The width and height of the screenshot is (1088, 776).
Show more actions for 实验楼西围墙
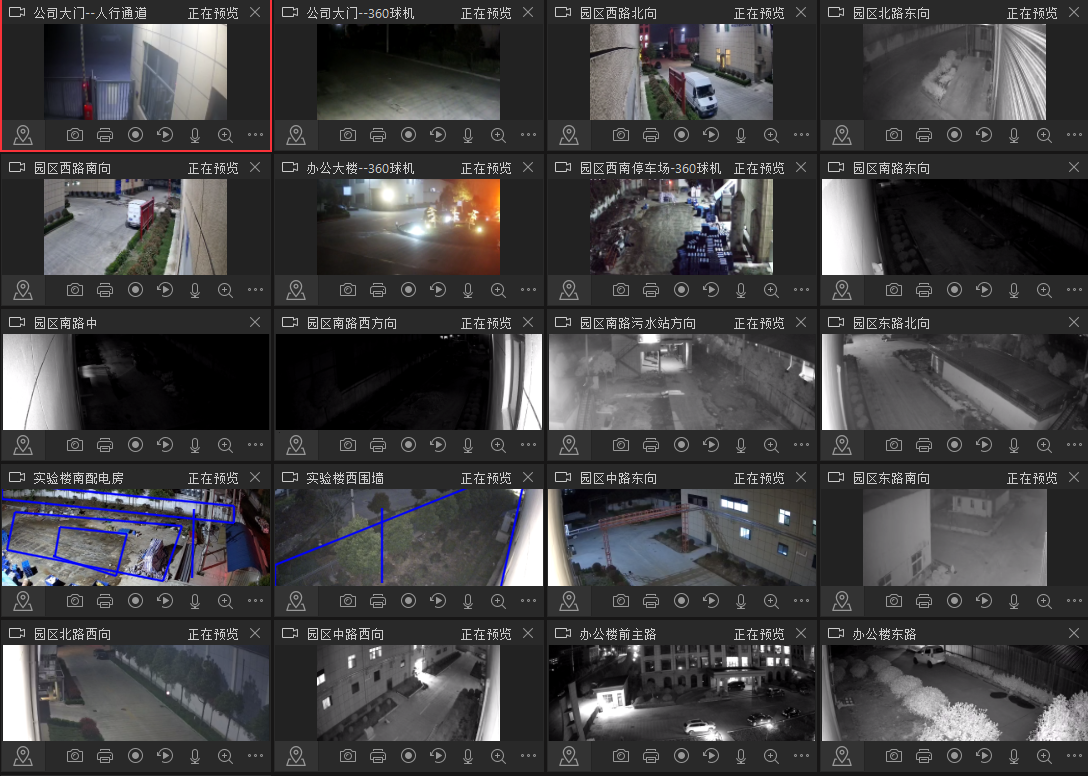(x=529, y=600)
